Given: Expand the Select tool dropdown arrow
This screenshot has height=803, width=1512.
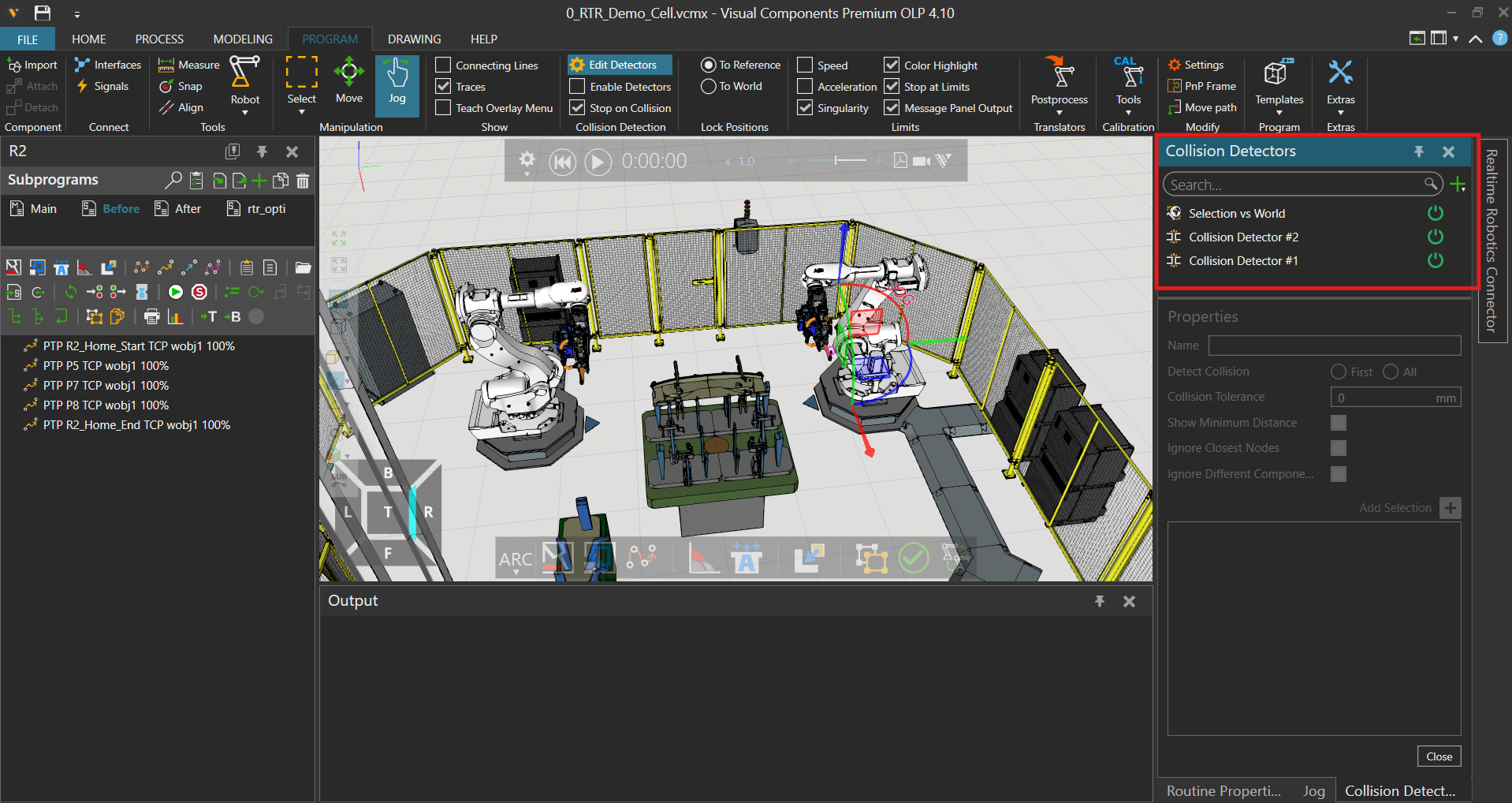Looking at the screenshot, I should 301,112.
